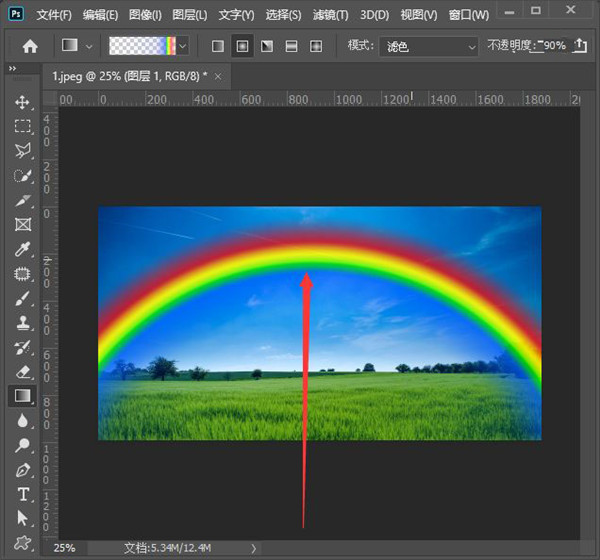The width and height of the screenshot is (600, 560).
Task: Select the Move tool
Action: coord(22,102)
